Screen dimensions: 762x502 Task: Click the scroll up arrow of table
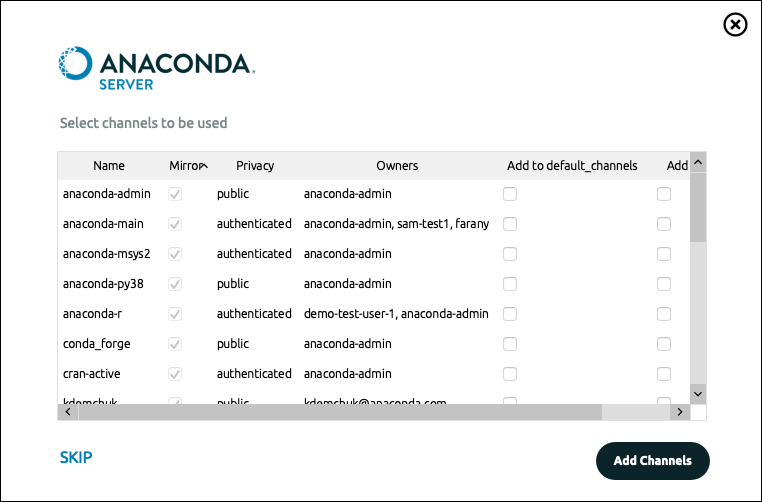(698, 162)
